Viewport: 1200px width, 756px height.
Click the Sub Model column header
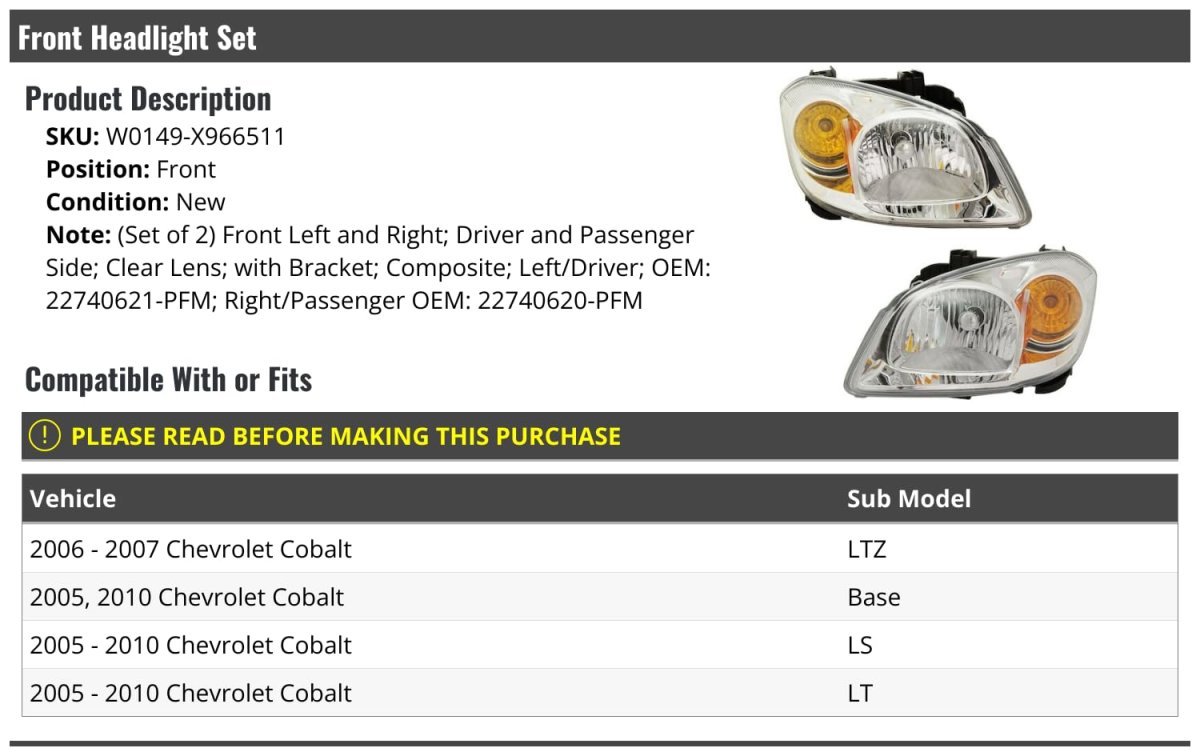coord(908,498)
